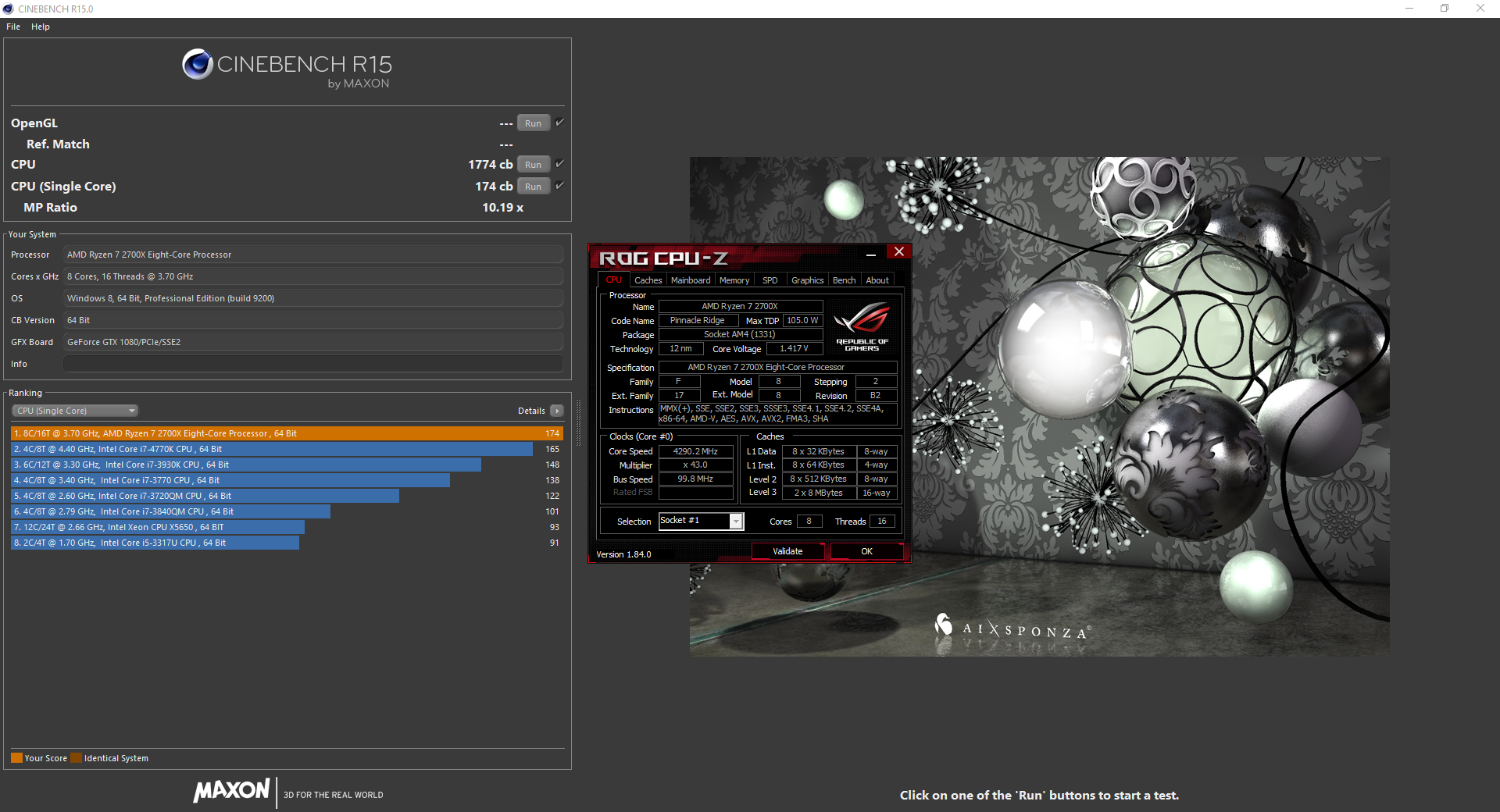The width and height of the screenshot is (1500, 812).
Task: Click the Package value Socket AM4 (1331)
Action: 740,334
